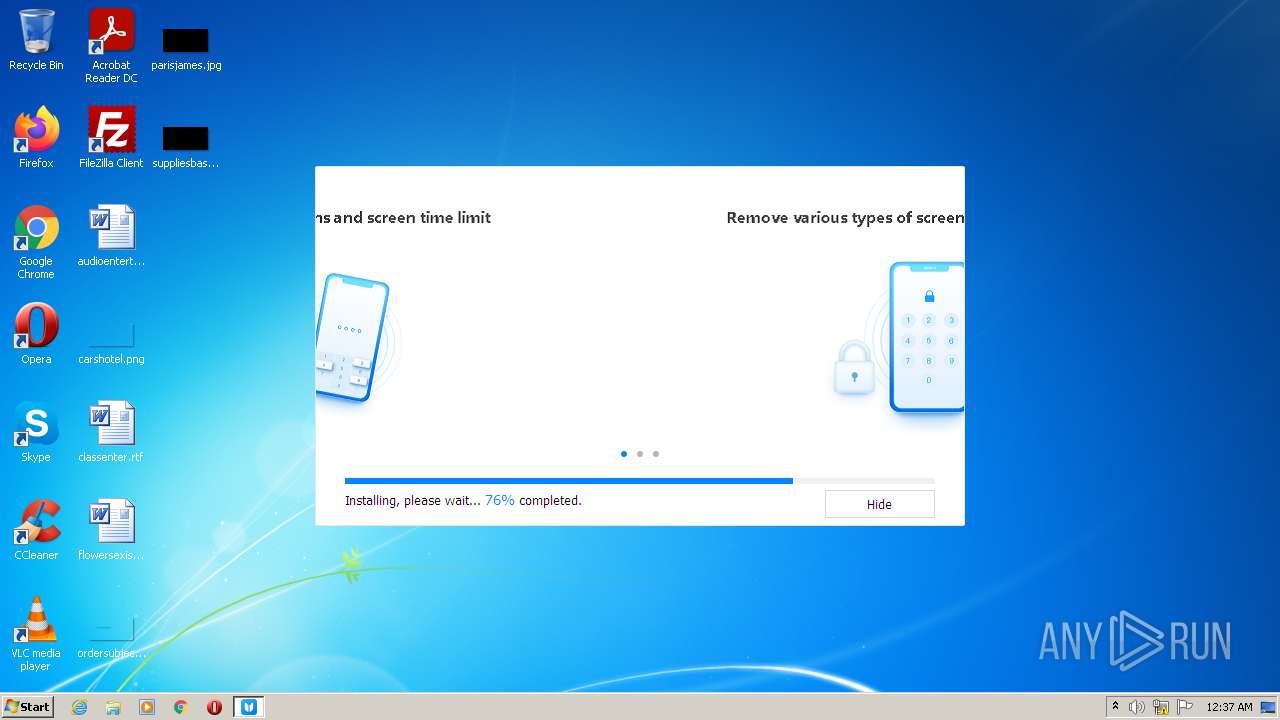
Task: Select the carshotel.png file
Action: 111,343
